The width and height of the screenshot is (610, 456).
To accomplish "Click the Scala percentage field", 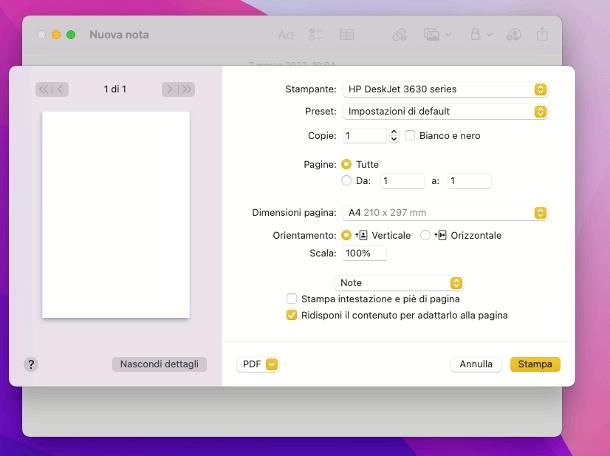I will 365,253.
